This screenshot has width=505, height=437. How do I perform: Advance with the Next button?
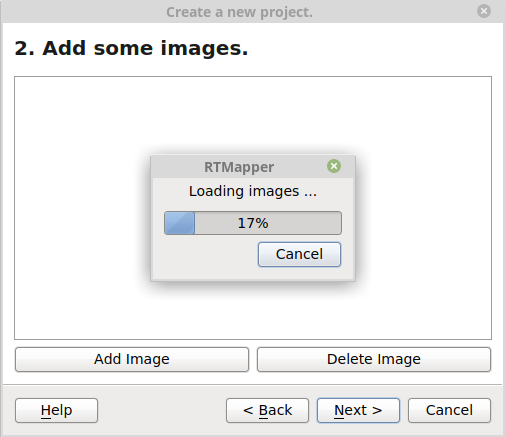(358, 410)
